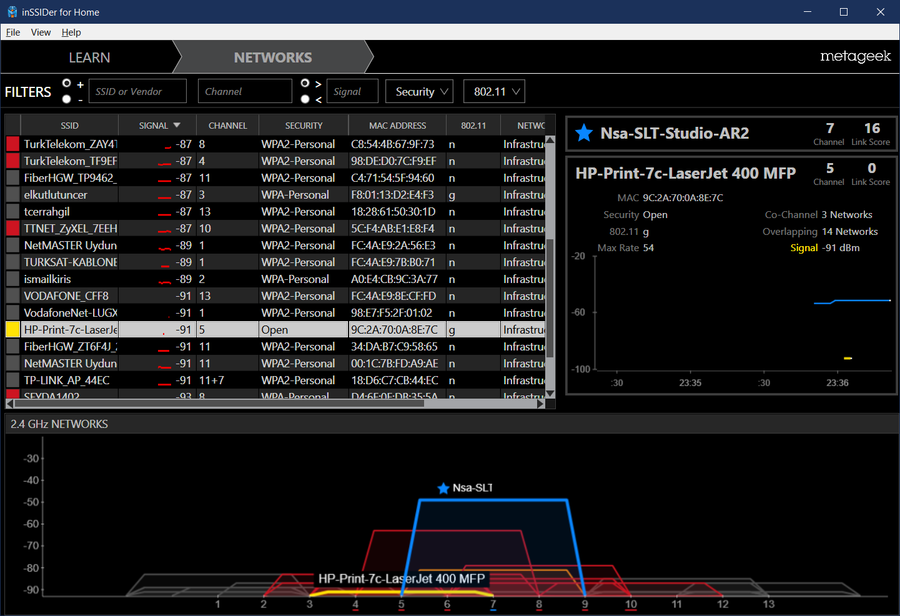Open the 802.11 filter dropdown
900x616 pixels.
[494, 91]
